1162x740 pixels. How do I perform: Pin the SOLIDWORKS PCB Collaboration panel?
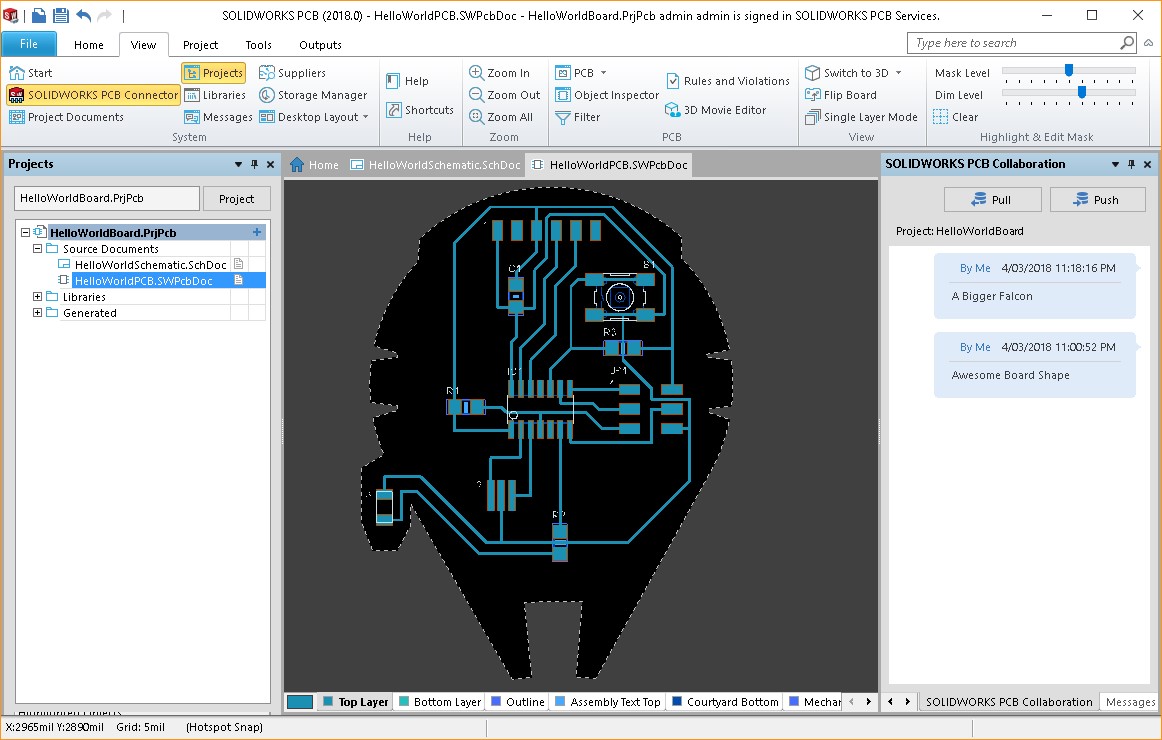point(1131,164)
